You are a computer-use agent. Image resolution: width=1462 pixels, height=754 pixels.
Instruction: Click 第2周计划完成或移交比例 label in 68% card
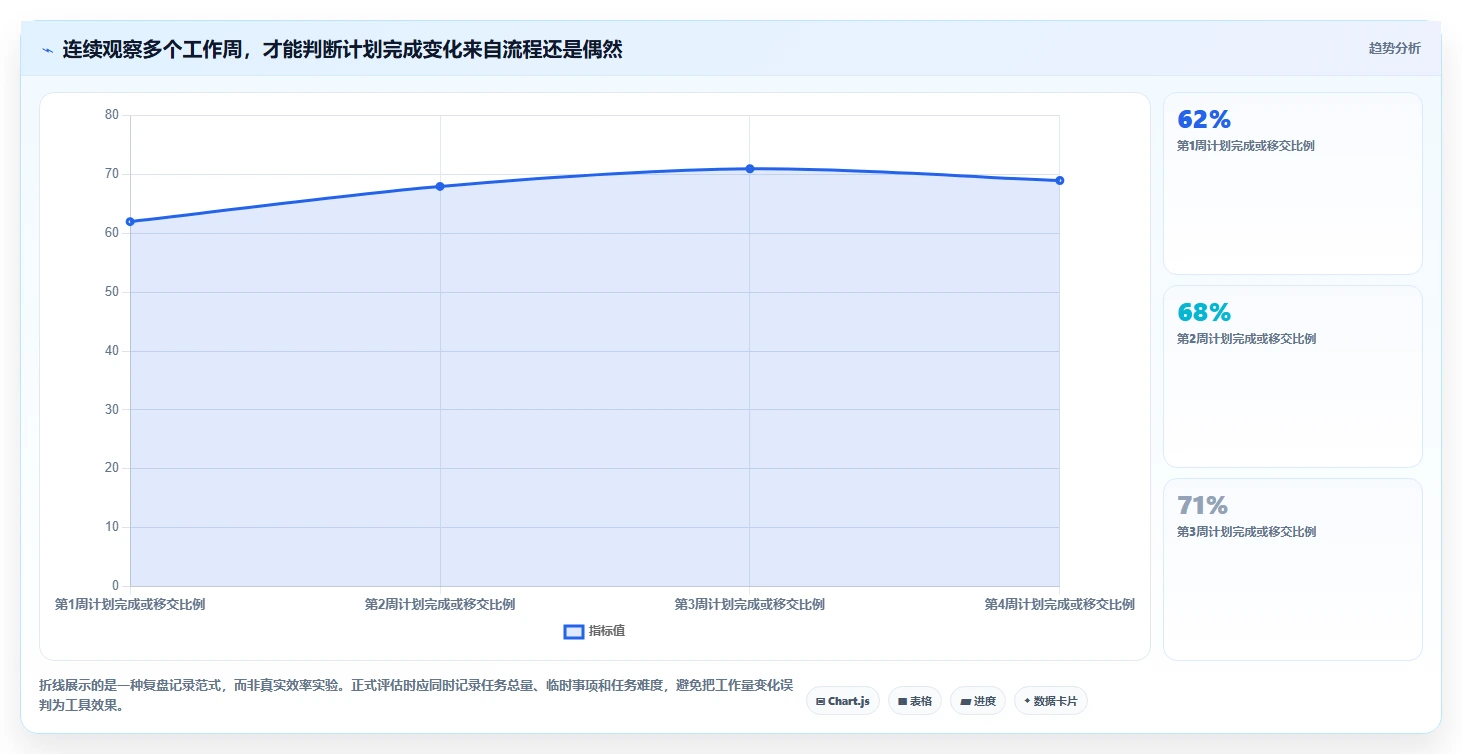tap(1246, 339)
